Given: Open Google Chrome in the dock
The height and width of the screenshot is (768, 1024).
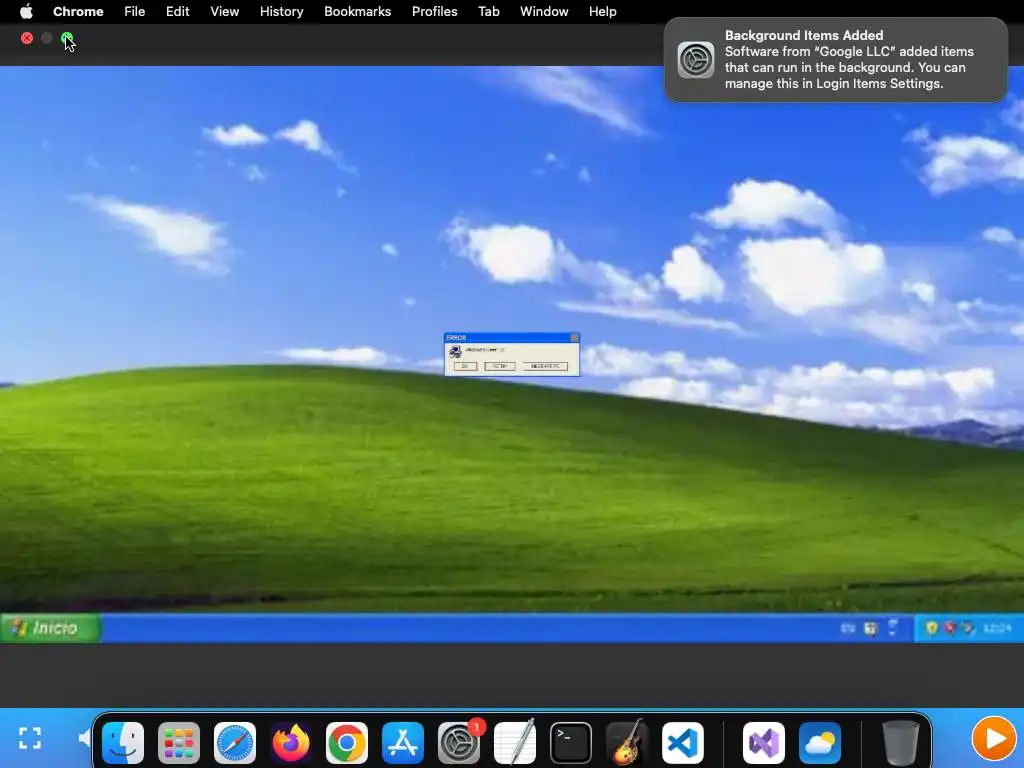Looking at the screenshot, I should tap(347, 743).
